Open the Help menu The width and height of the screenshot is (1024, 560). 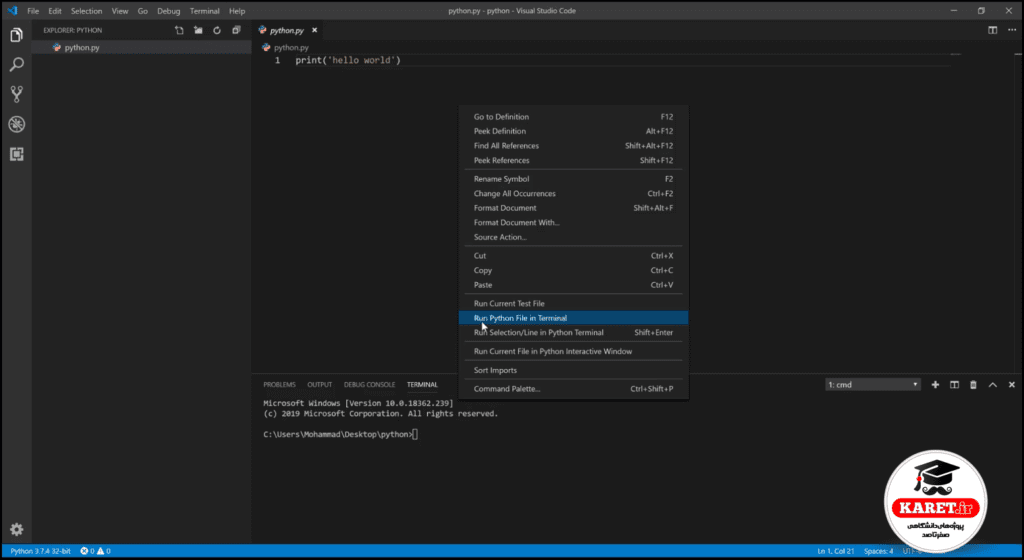237,11
